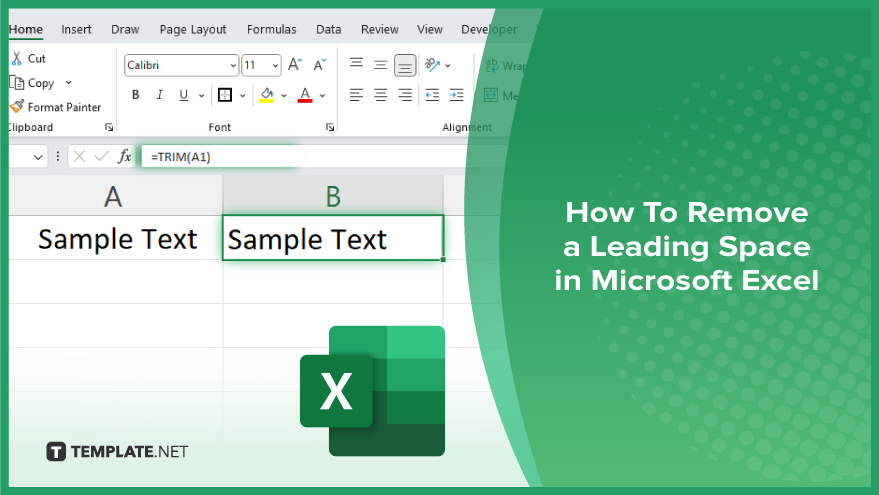Select bottom align icon
This screenshot has height=495, width=879.
[405, 66]
